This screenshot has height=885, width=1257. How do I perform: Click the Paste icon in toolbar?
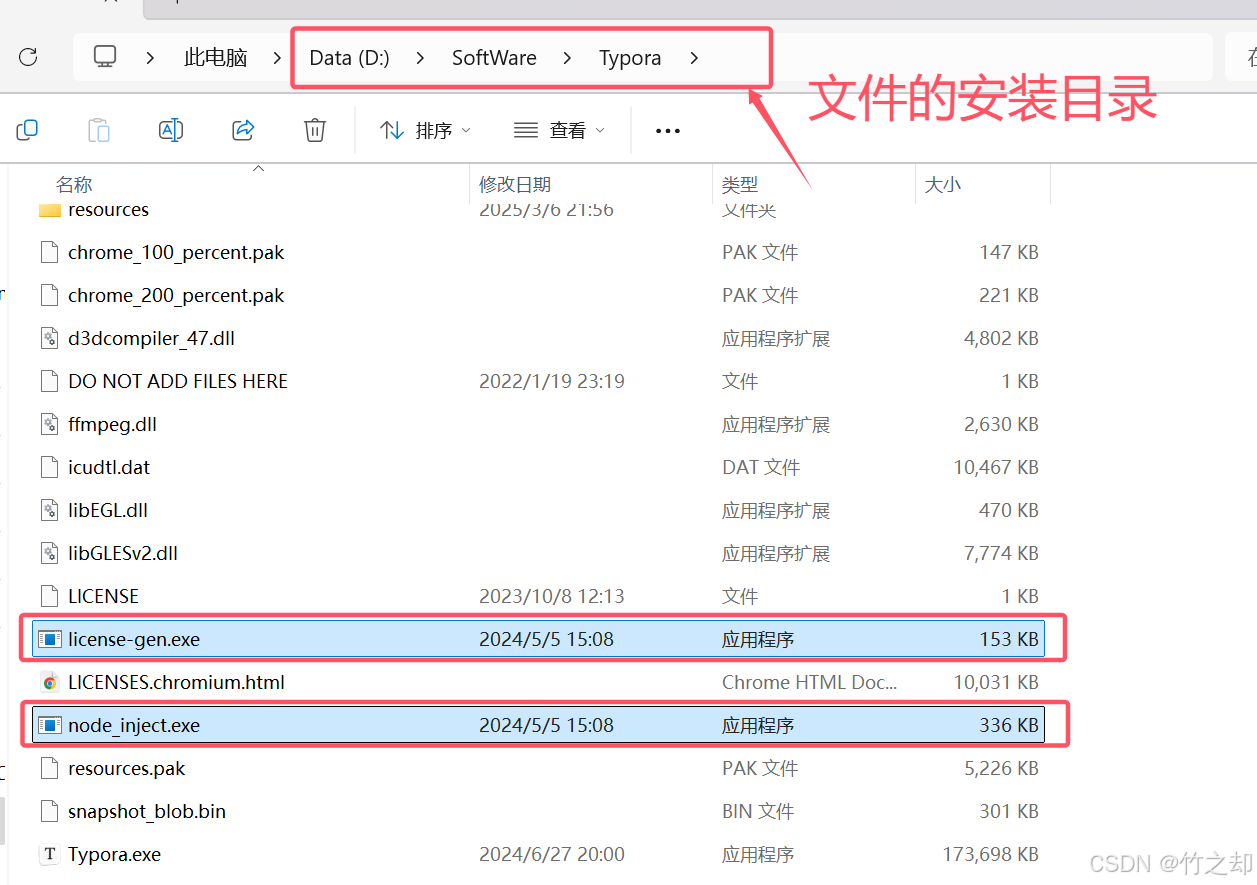click(99, 130)
